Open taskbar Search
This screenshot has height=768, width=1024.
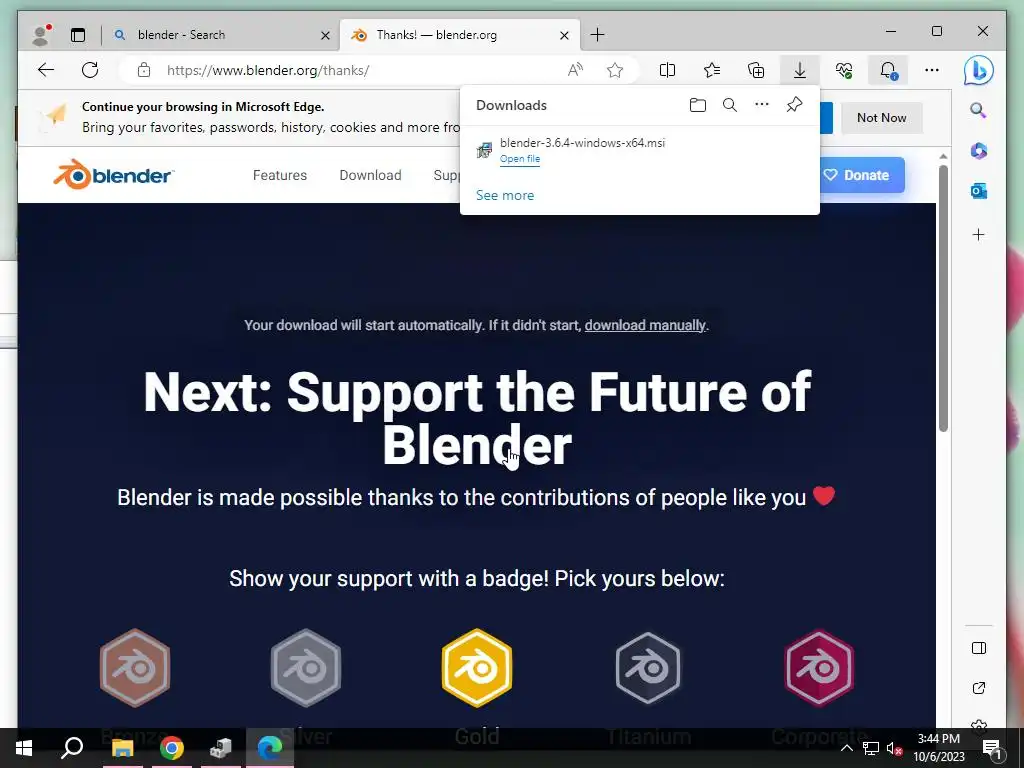pyautogui.click(x=72, y=748)
